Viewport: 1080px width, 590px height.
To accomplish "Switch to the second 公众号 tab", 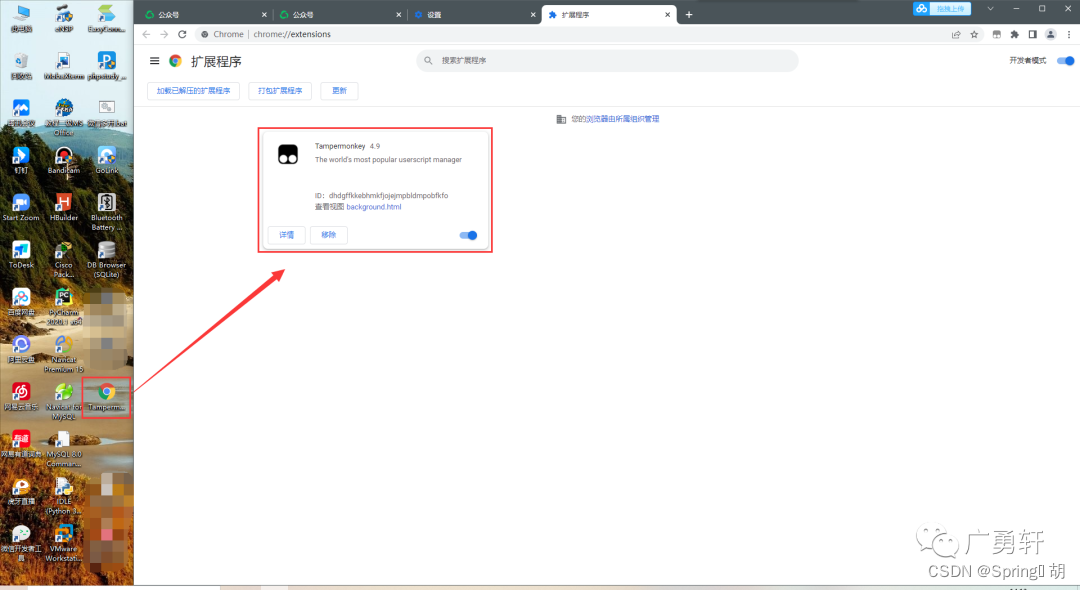I will coord(340,14).
